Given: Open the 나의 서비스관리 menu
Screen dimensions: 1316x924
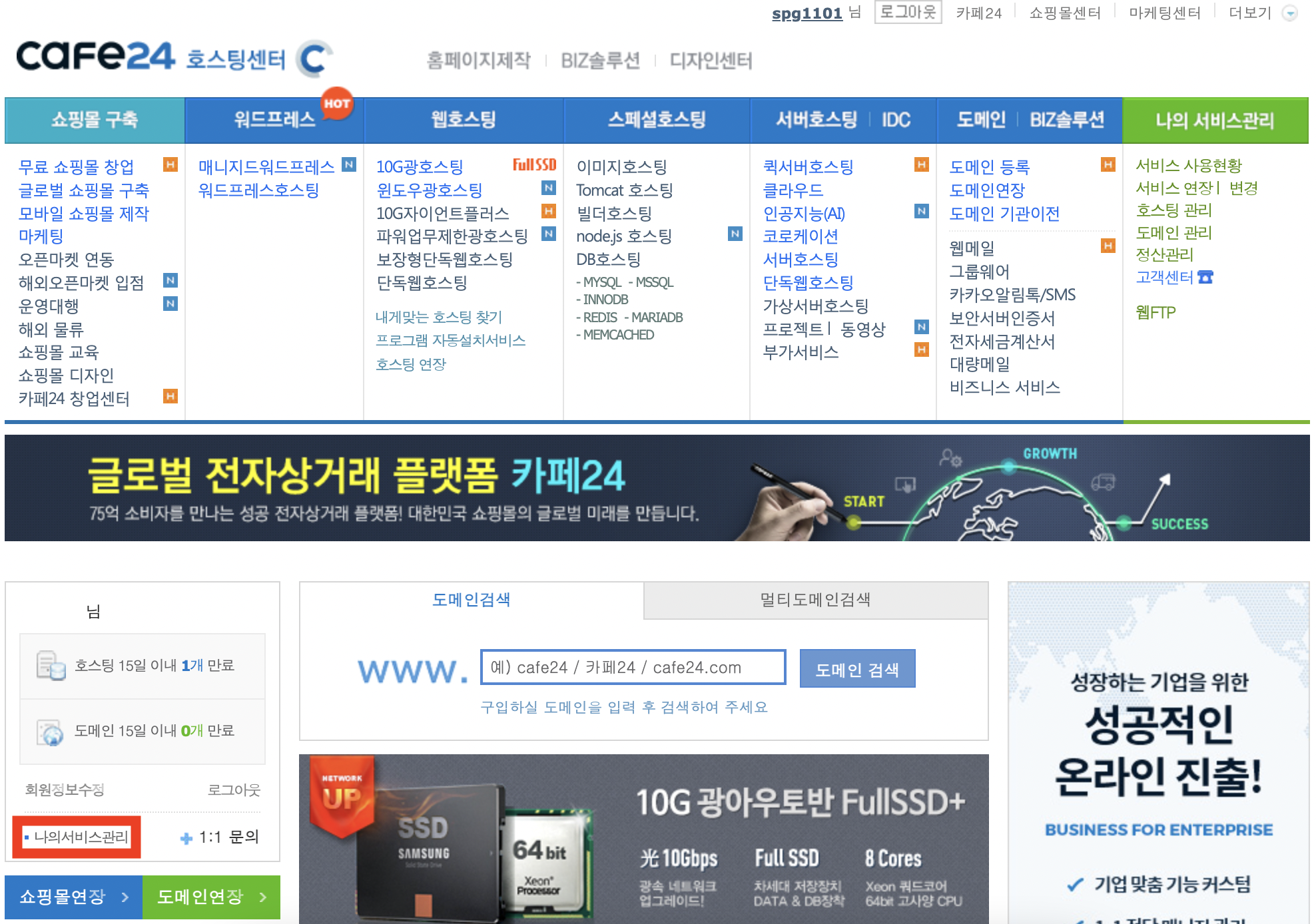Looking at the screenshot, I should (1215, 120).
